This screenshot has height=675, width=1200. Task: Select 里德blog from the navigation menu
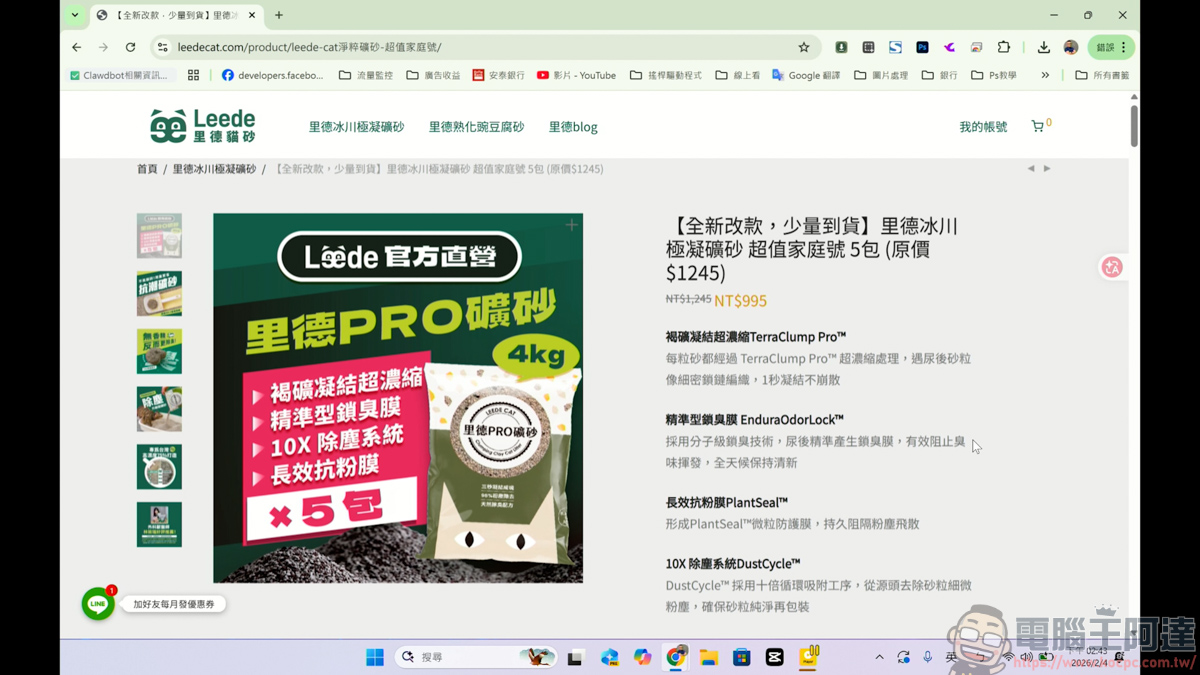click(x=572, y=125)
